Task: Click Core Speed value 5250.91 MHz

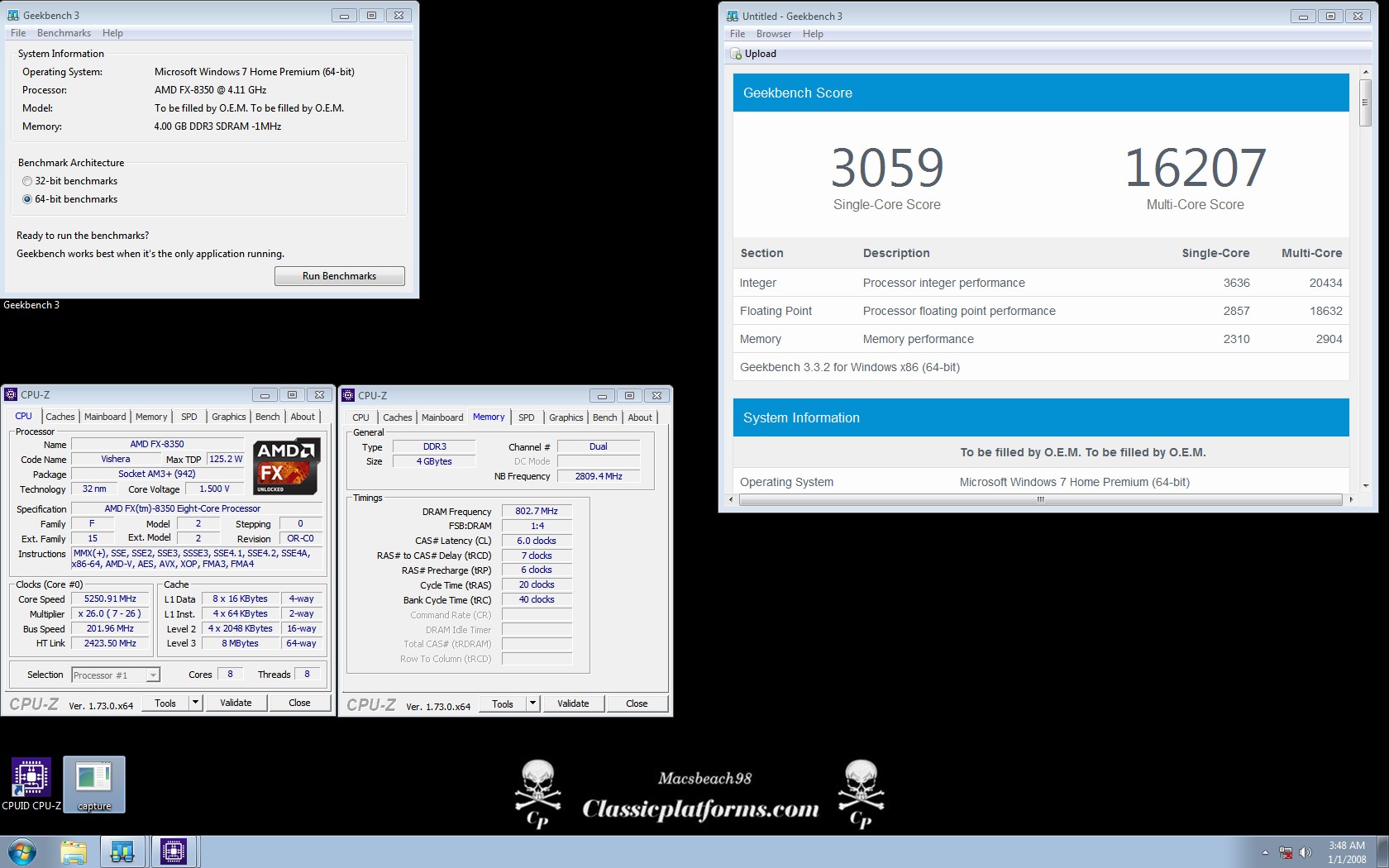Action: (110, 599)
